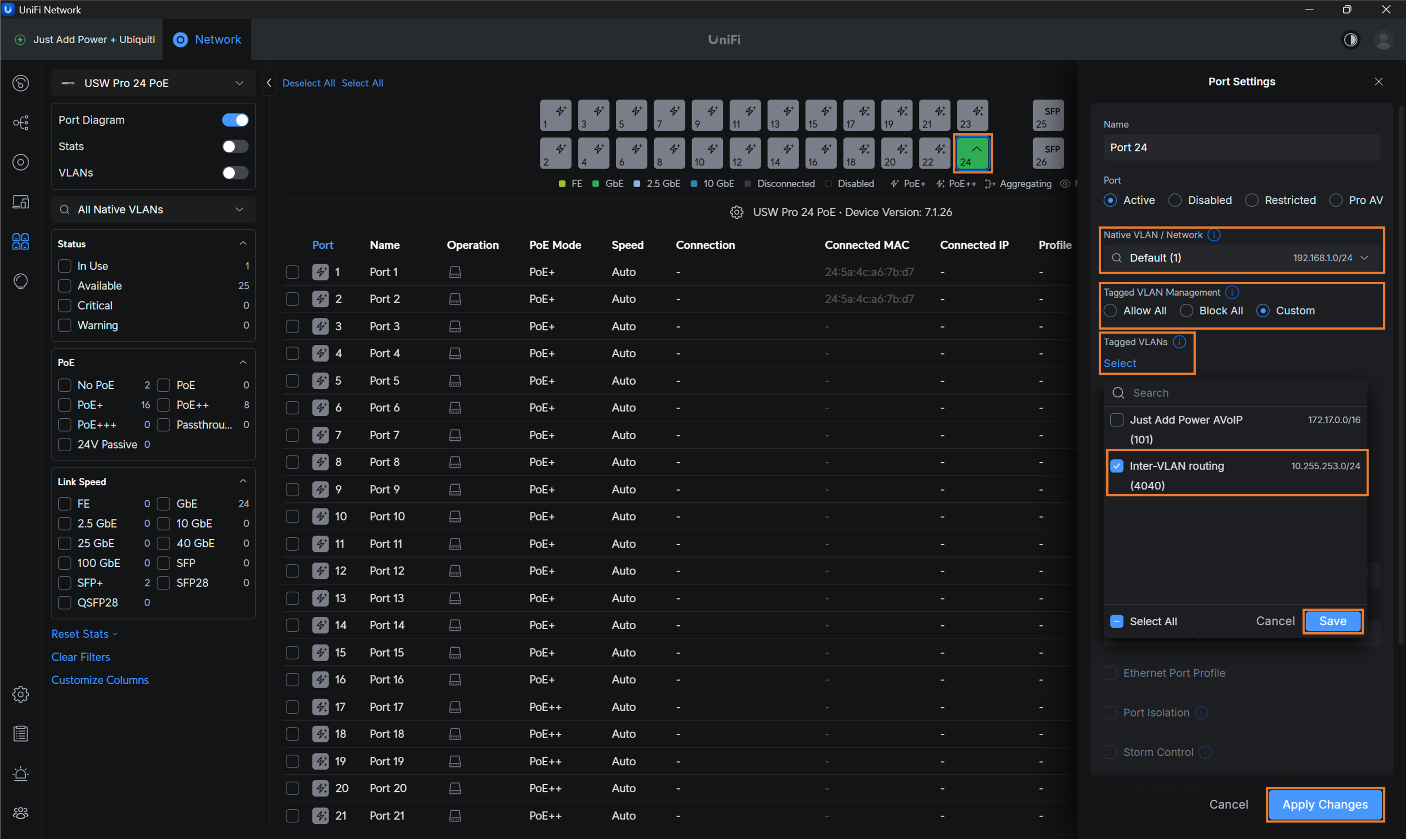
Task: Select port 24 in the port diagram
Action: pos(972,153)
